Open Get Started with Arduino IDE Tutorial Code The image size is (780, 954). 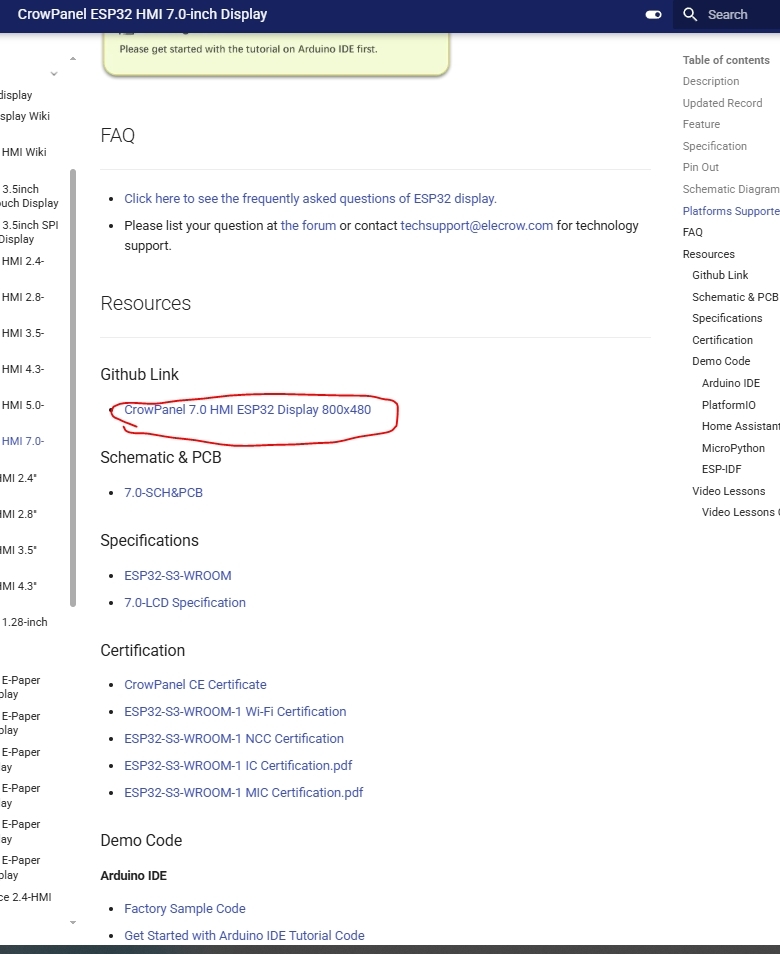pyautogui.click(x=244, y=935)
